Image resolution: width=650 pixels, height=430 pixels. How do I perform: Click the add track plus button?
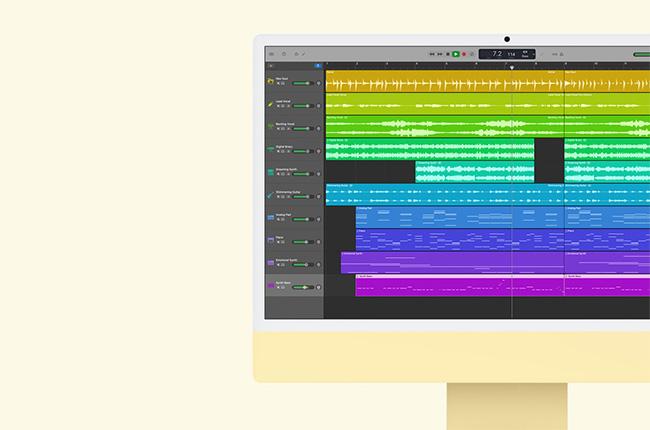(x=271, y=65)
